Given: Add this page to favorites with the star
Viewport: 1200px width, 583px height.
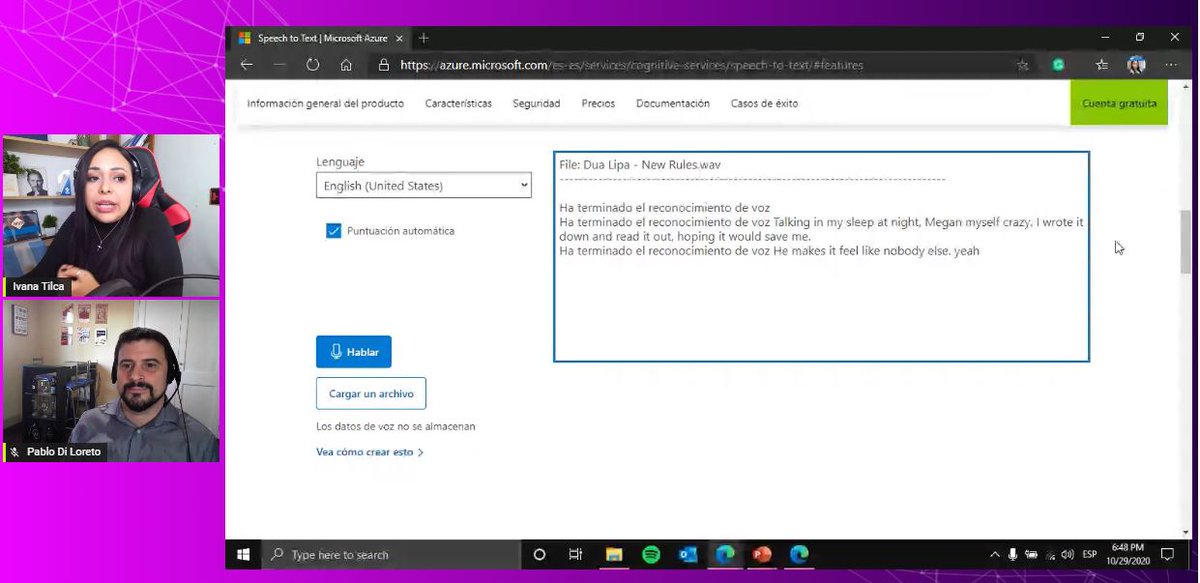Looking at the screenshot, I should [1023, 65].
